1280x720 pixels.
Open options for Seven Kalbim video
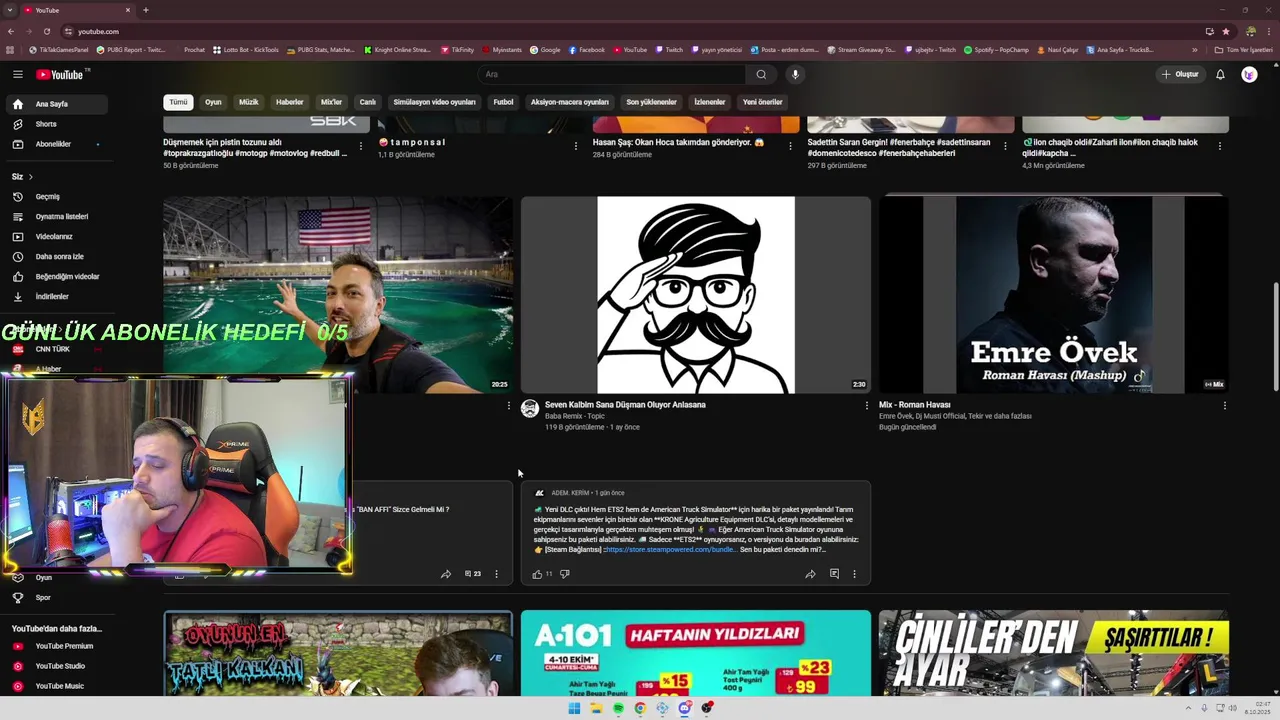[x=867, y=405]
